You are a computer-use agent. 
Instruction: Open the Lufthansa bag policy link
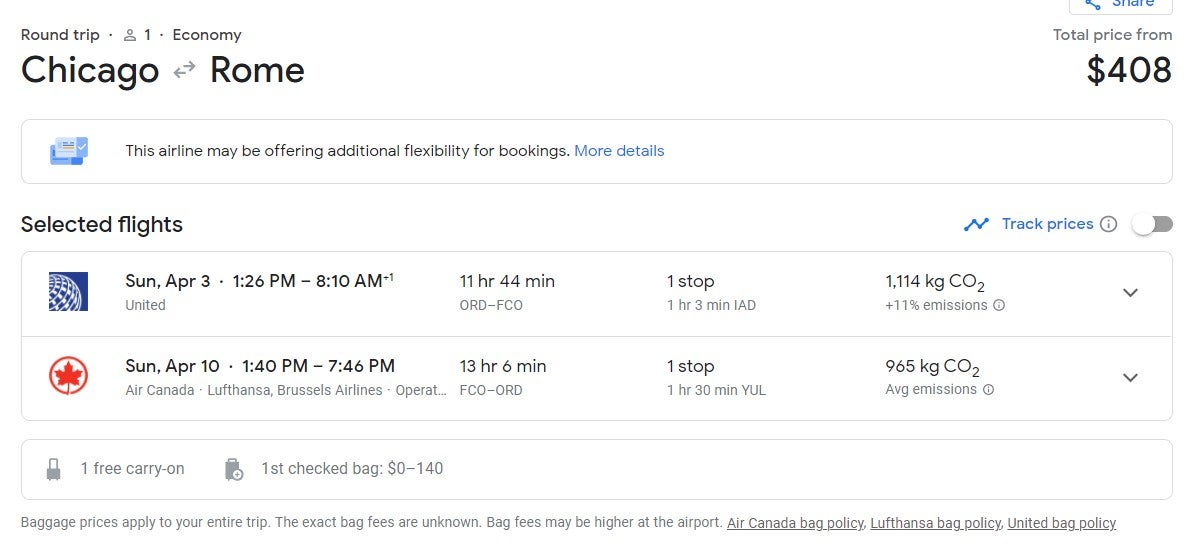[x=935, y=523]
